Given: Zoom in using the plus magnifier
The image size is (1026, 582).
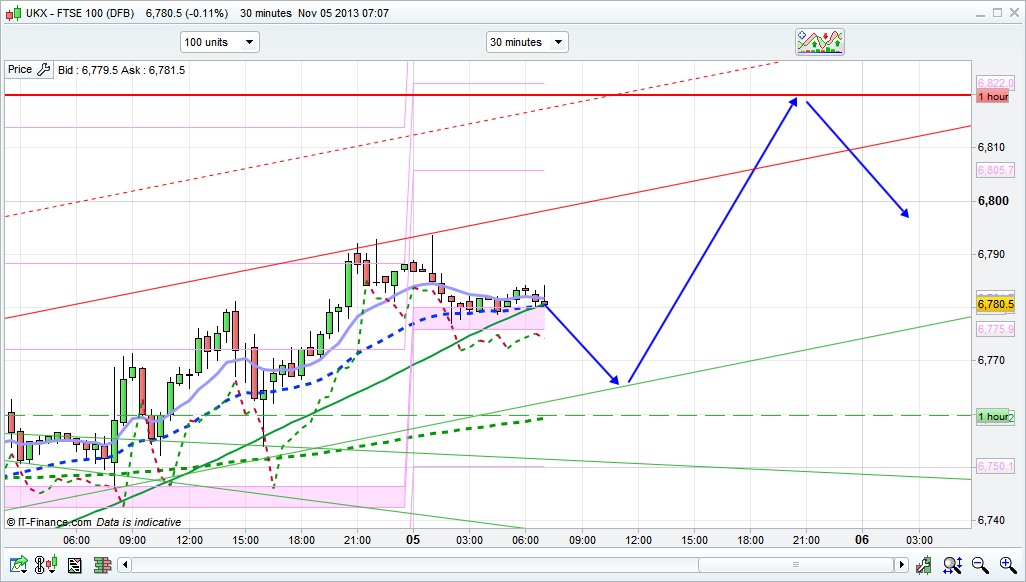Looking at the screenshot, I should (1006, 565).
